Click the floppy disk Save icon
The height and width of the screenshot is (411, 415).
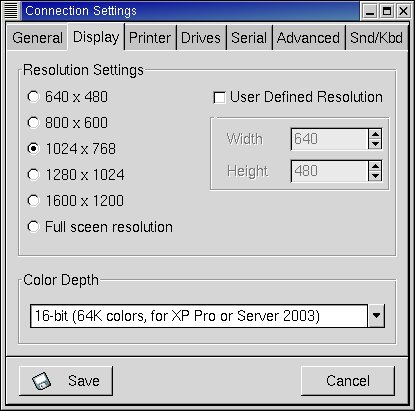[41, 381]
